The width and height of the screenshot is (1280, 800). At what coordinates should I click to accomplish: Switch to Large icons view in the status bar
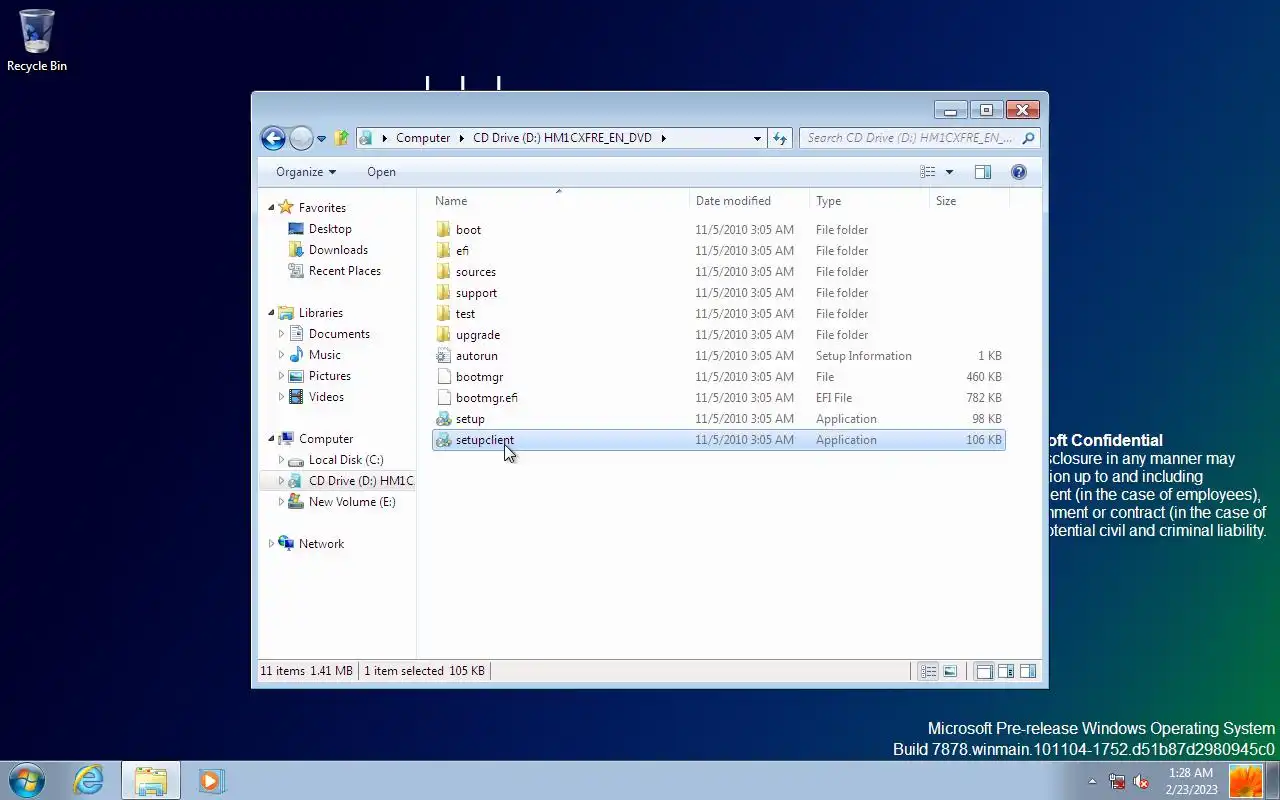(950, 672)
